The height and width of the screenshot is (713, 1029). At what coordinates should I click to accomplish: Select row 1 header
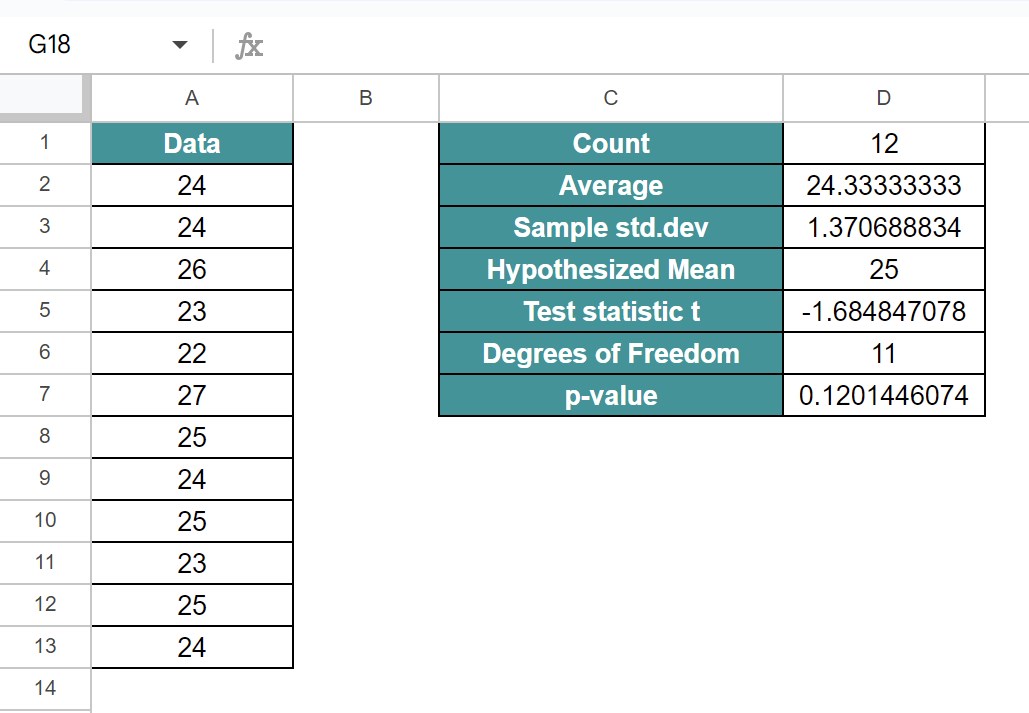[x=45, y=142]
